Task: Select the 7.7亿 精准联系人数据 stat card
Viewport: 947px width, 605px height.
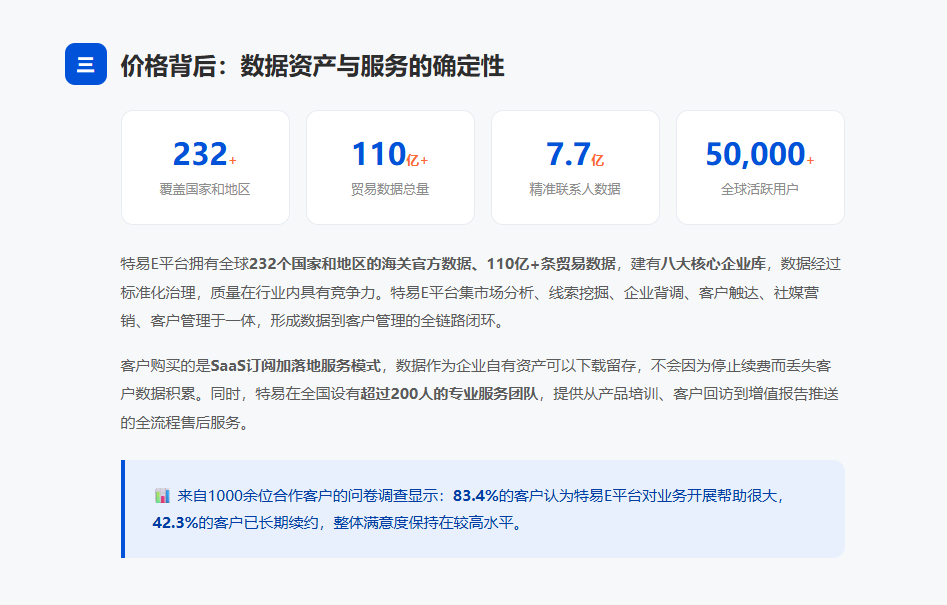Action: pyautogui.click(x=575, y=167)
